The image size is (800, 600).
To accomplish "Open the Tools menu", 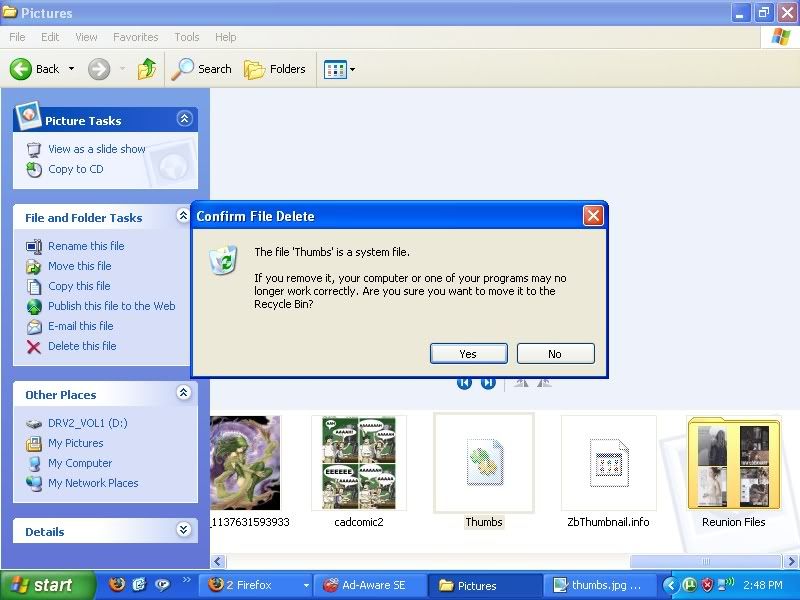I will (187, 37).
